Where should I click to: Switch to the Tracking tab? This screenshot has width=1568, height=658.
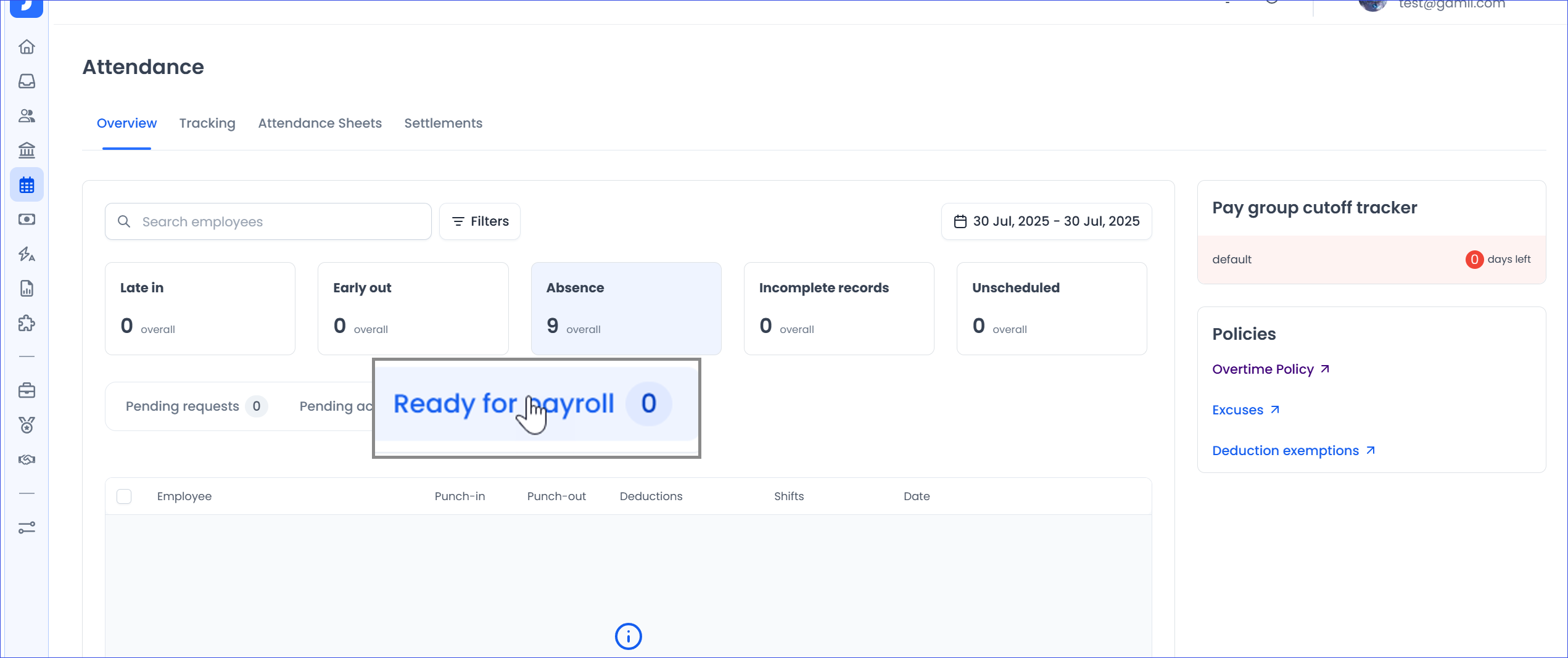207,123
